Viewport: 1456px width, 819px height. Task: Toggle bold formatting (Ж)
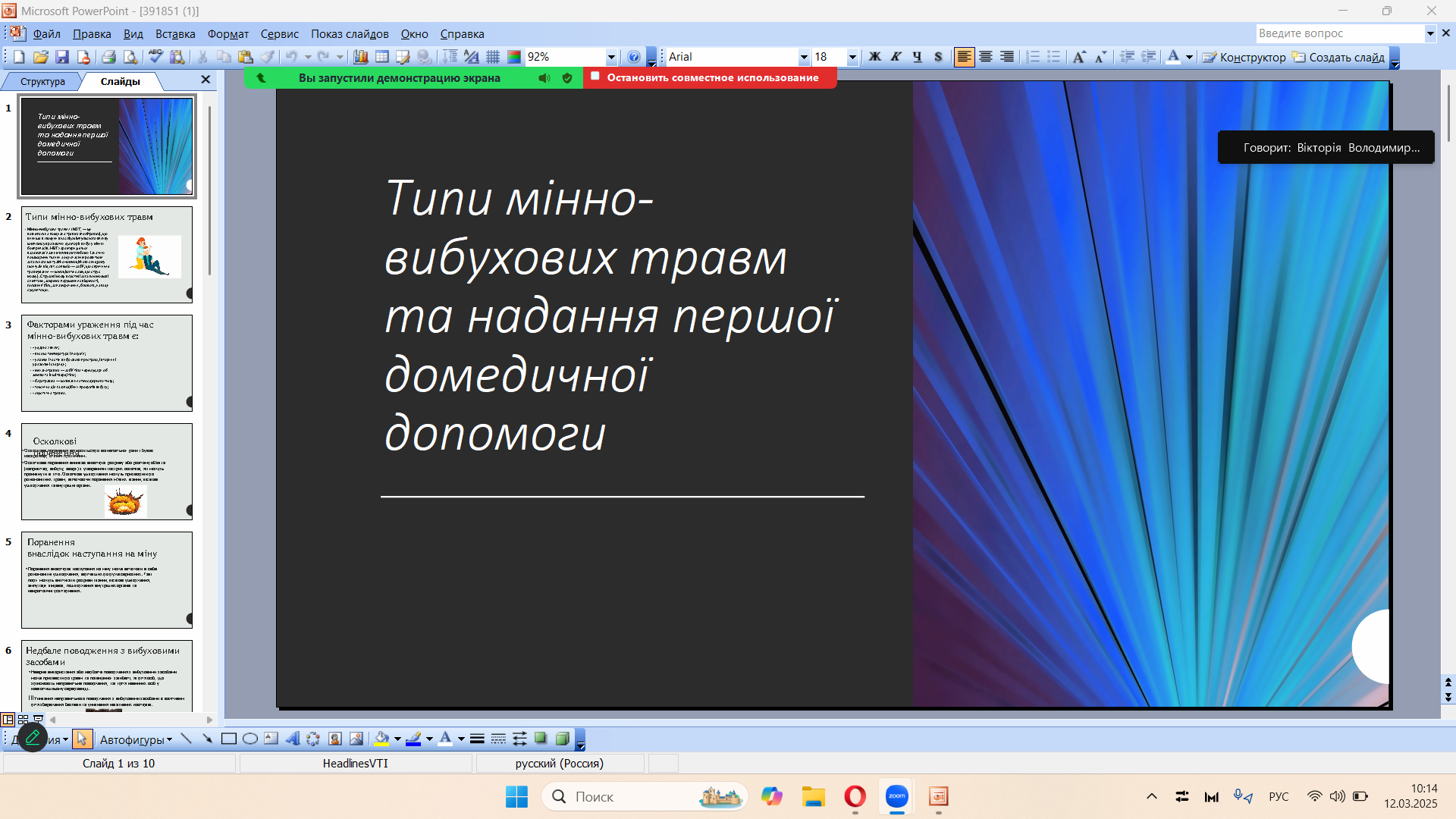tap(874, 57)
